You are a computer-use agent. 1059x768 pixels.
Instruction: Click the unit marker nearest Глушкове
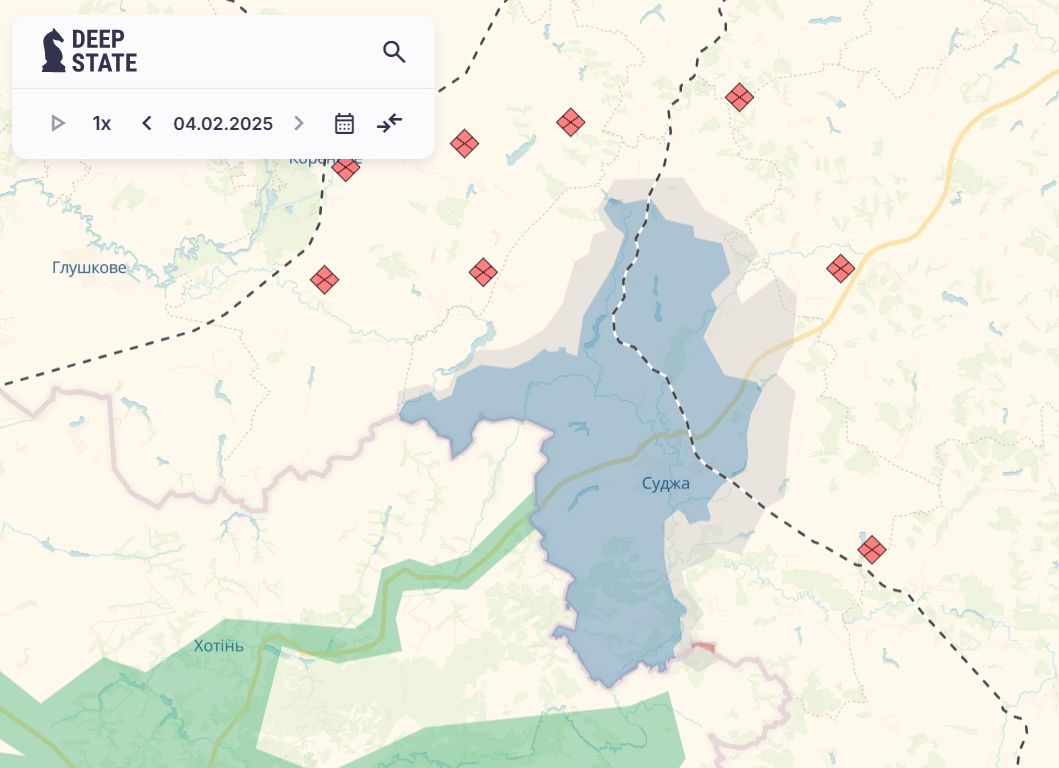[324, 280]
